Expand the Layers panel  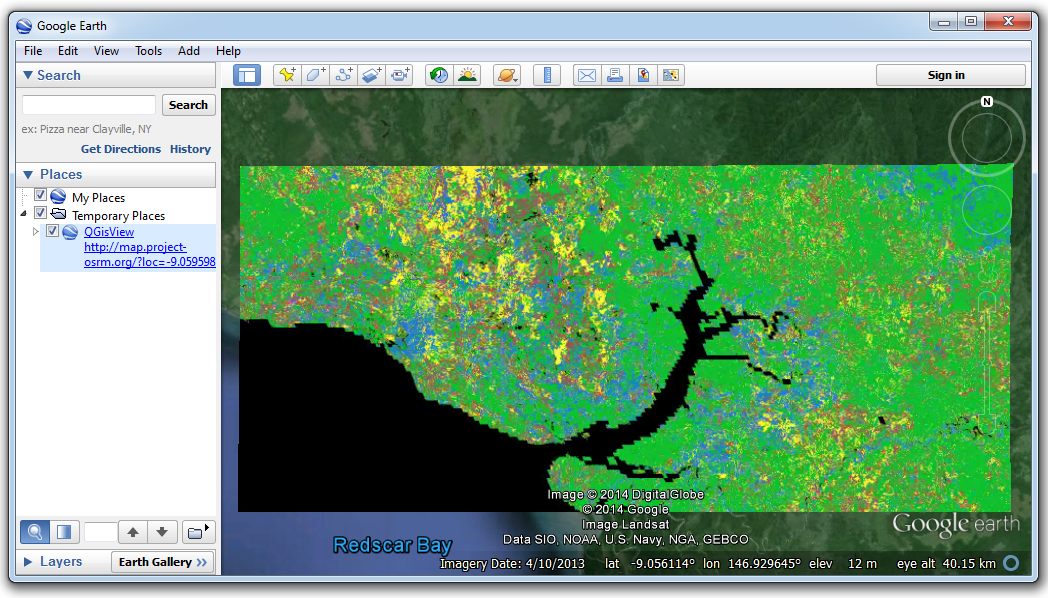pyautogui.click(x=28, y=562)
